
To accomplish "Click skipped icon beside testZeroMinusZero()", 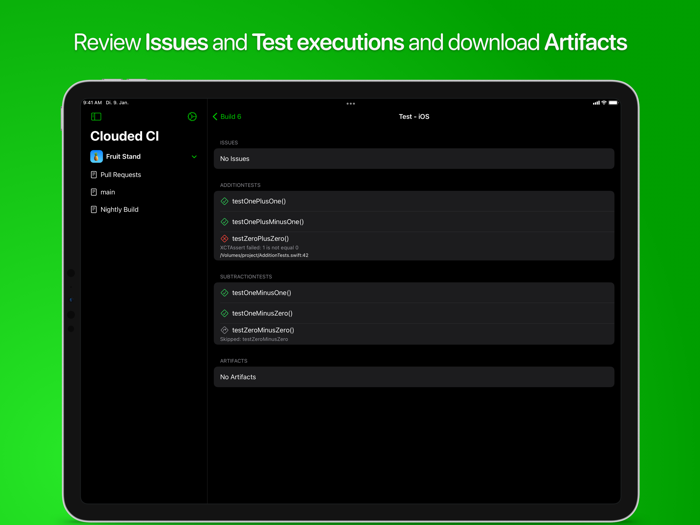I will tap(225, 330).
